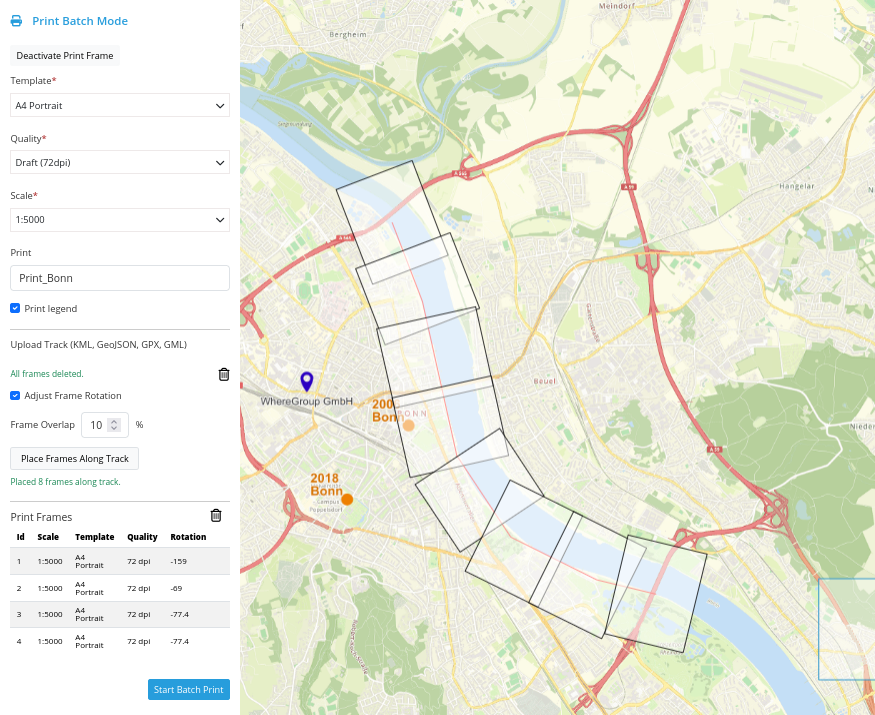
Task: Select print frame row with Id 3
Action: click(x=120, y=614)
